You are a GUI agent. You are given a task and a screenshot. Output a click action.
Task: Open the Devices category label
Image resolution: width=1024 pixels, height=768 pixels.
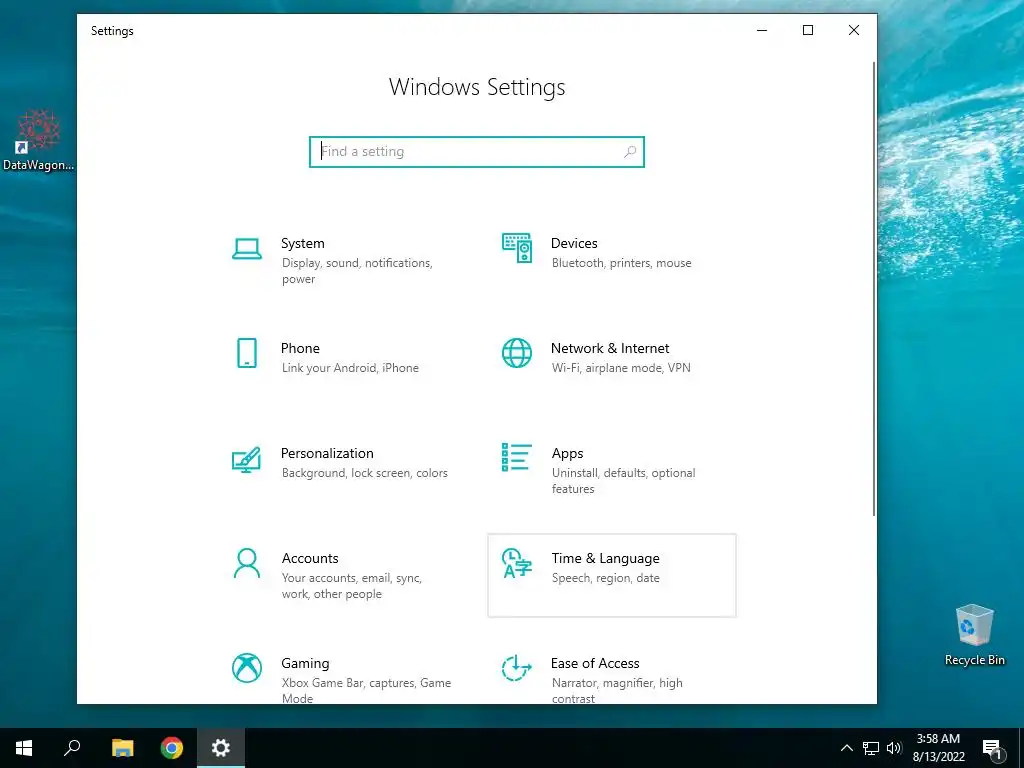[574, 243]
